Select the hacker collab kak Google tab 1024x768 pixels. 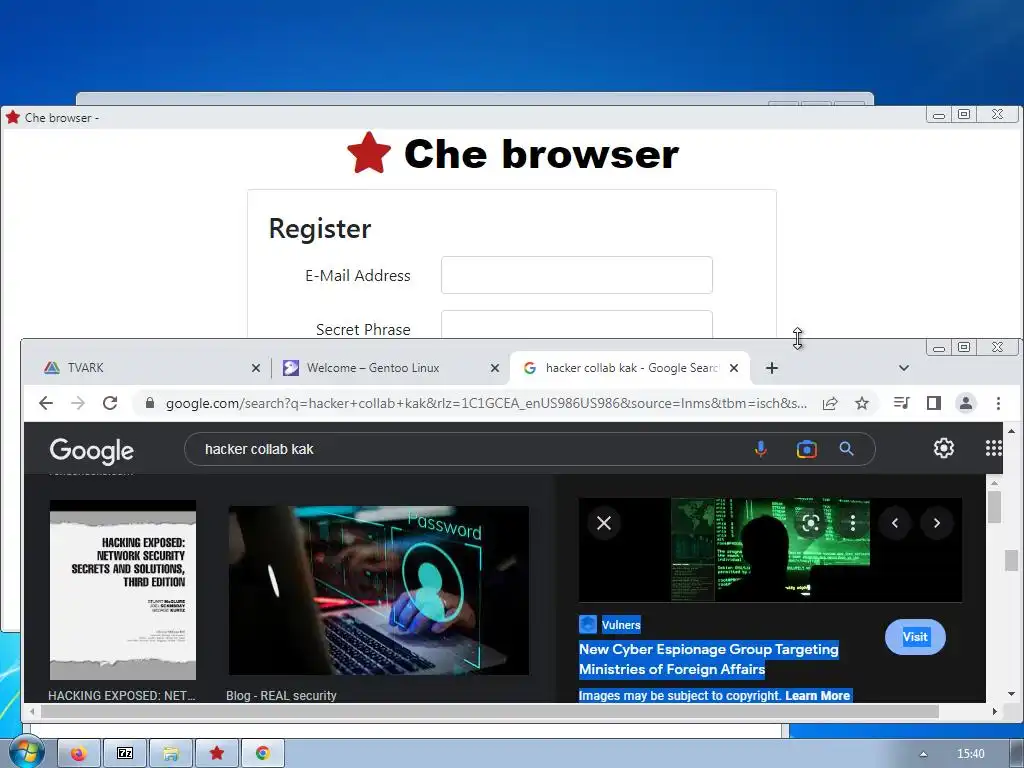coord(627,368)
